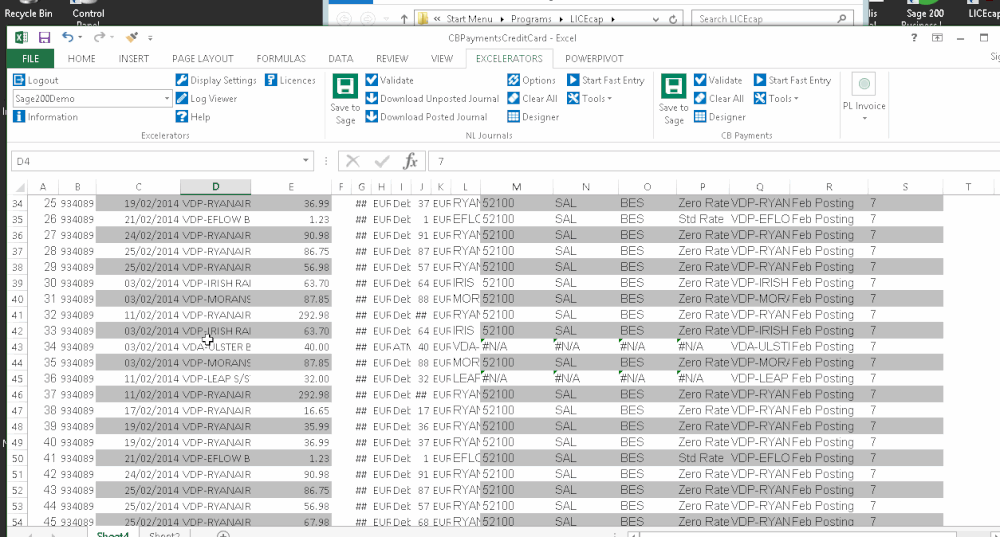Click the Help icon in Excelerators group

click(x=182, y=117)
